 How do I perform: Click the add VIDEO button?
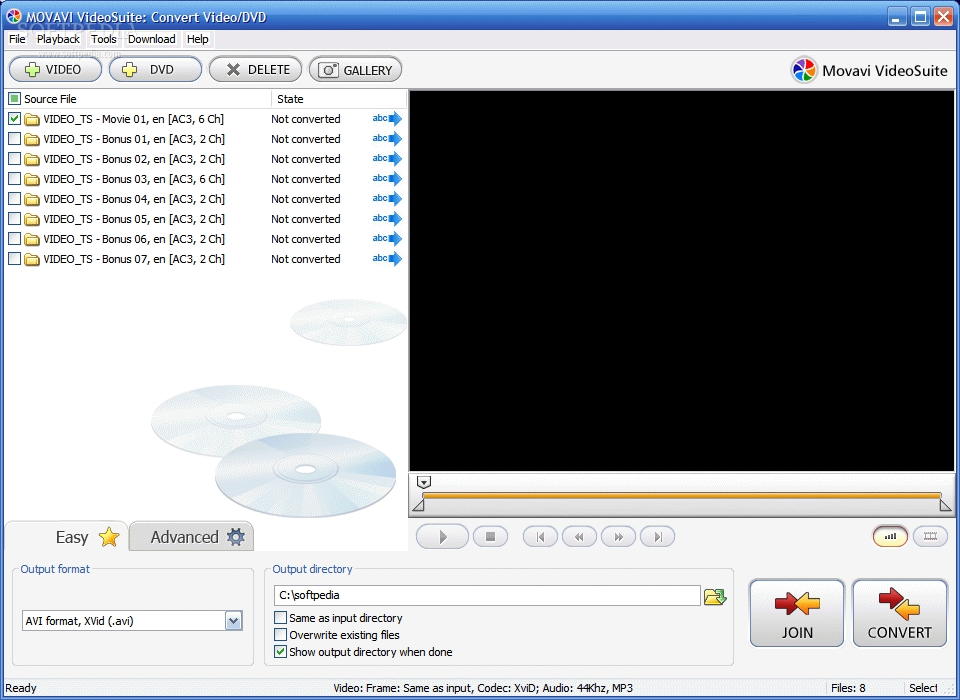click(x=55, y=69)
